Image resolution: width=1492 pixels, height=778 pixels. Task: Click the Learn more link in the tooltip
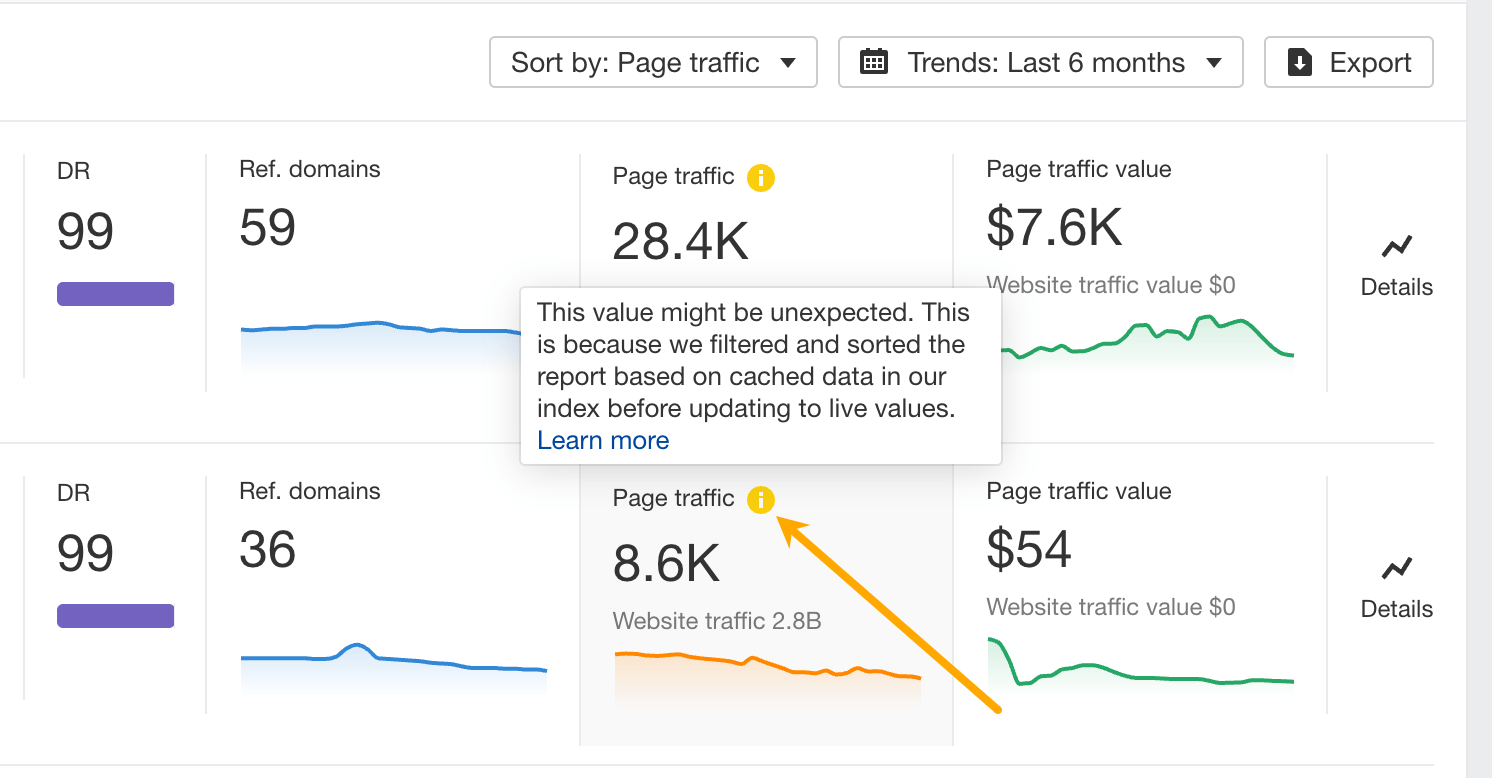coord(602,440)
